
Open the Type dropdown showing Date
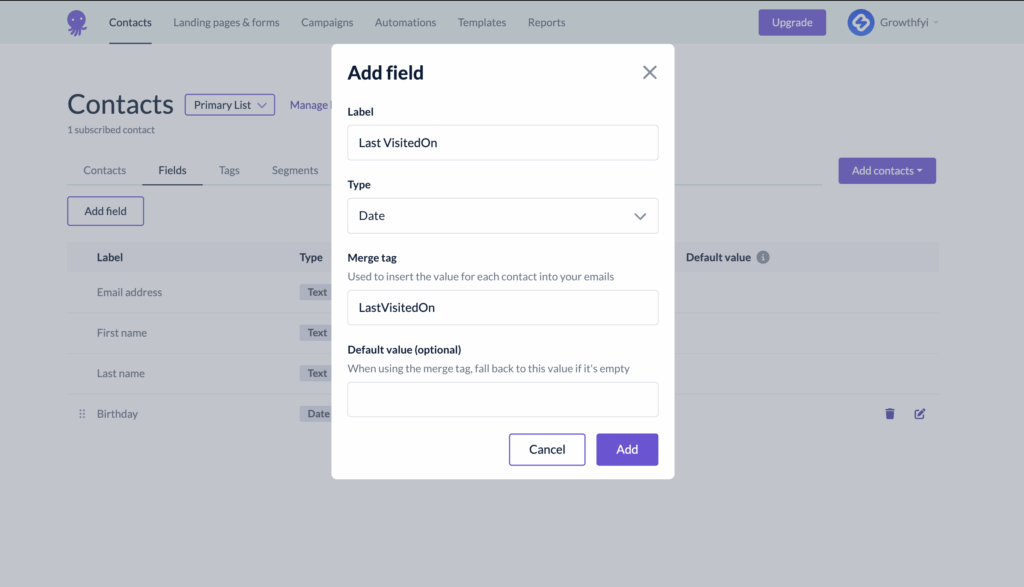point(502,216)
